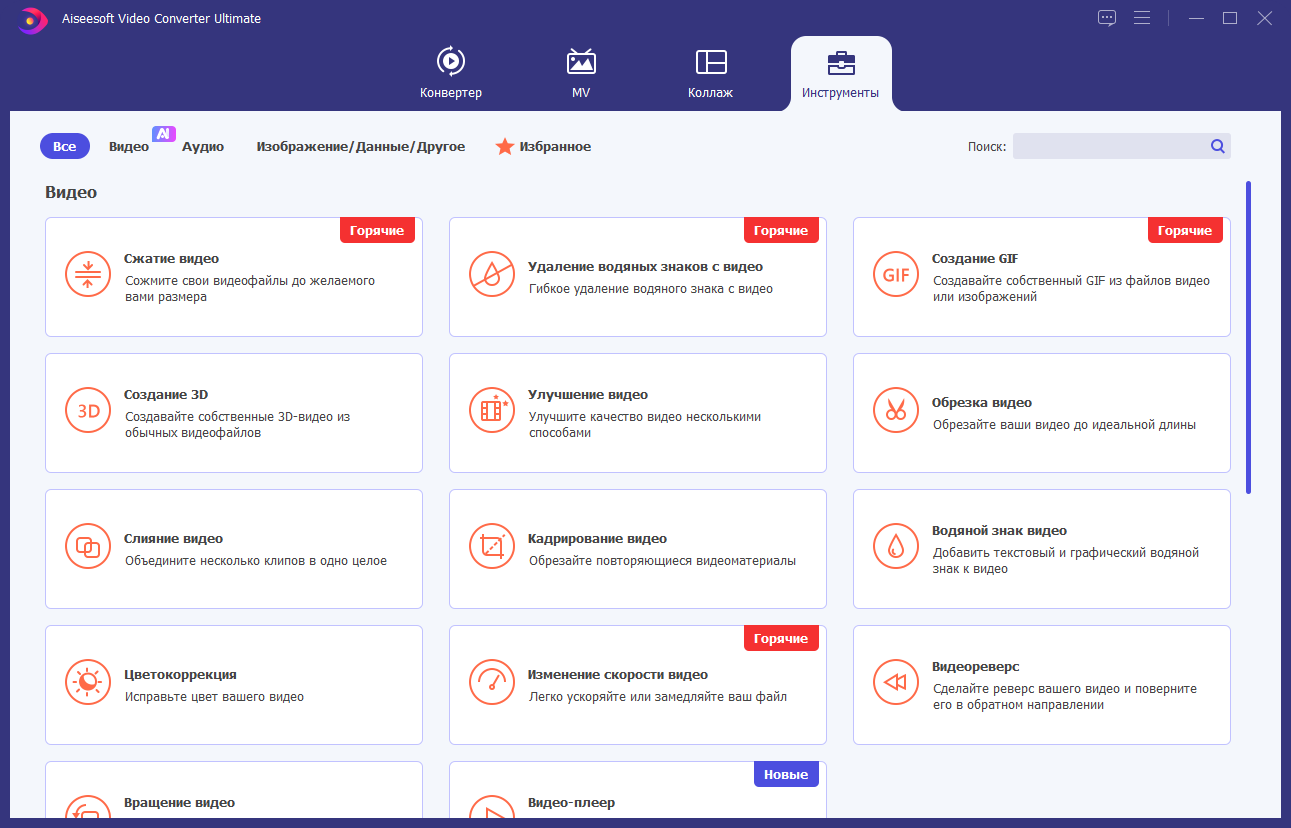
Task: Filter tools by Видео category
Action: coord(129,147)
